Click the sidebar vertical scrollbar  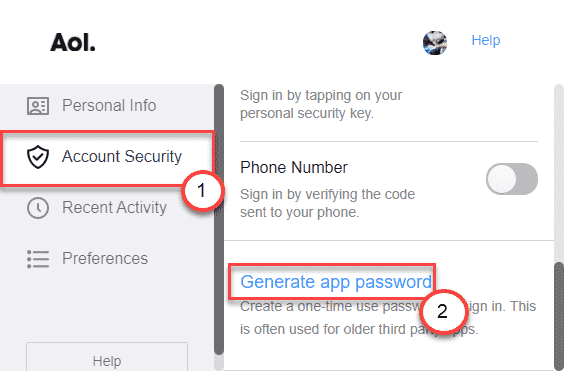[219, 220]
